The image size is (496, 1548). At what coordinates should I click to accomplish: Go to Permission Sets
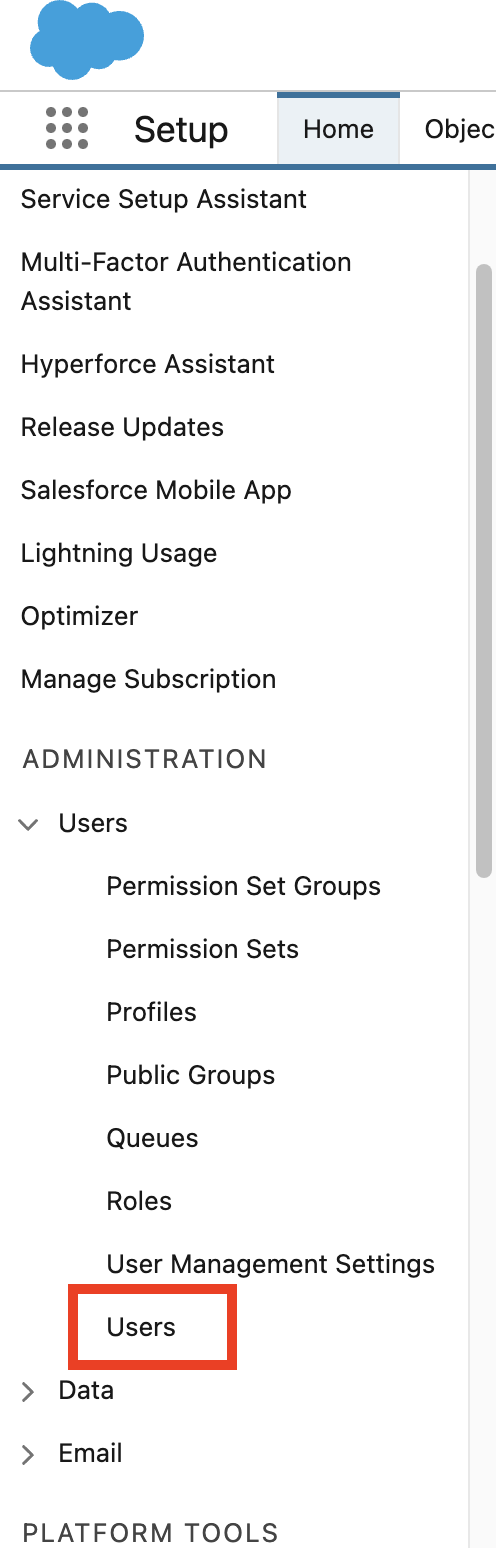pos(203,949)
